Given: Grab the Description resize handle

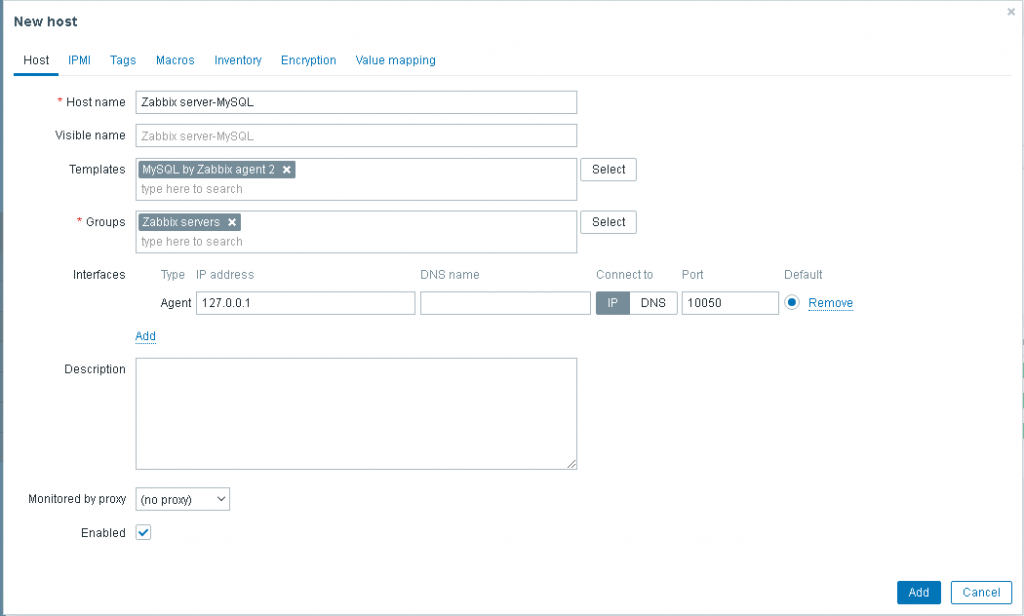Looking at the screenshot, I should (x=571, y=464).
